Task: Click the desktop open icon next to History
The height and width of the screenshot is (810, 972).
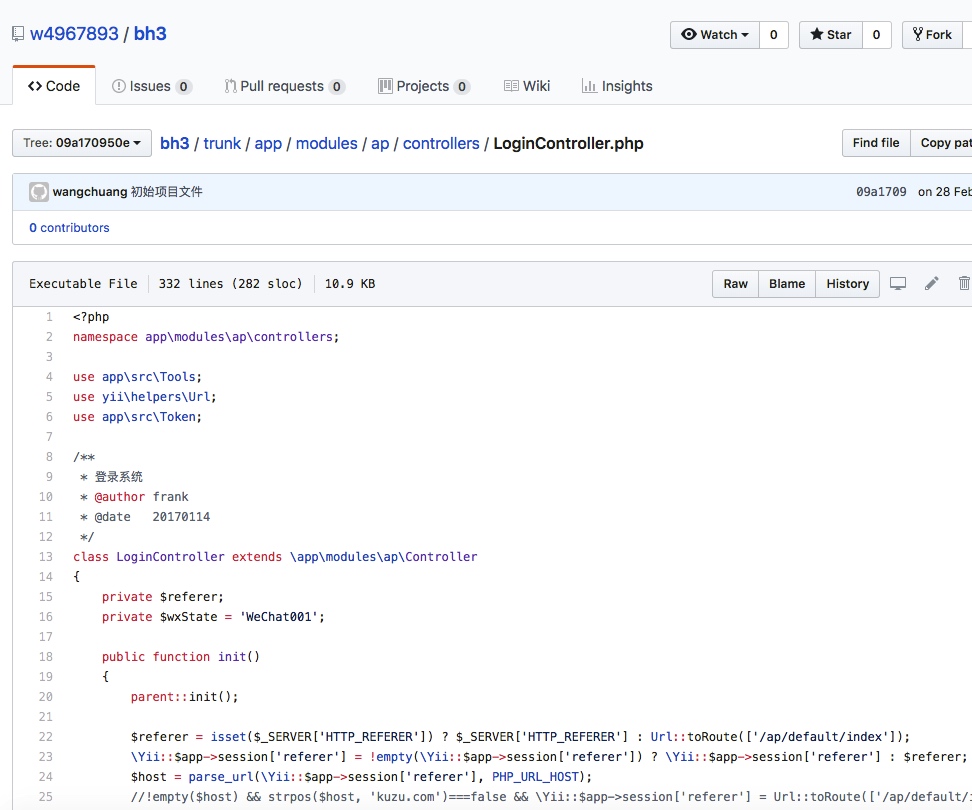Action: pos(898,284)
